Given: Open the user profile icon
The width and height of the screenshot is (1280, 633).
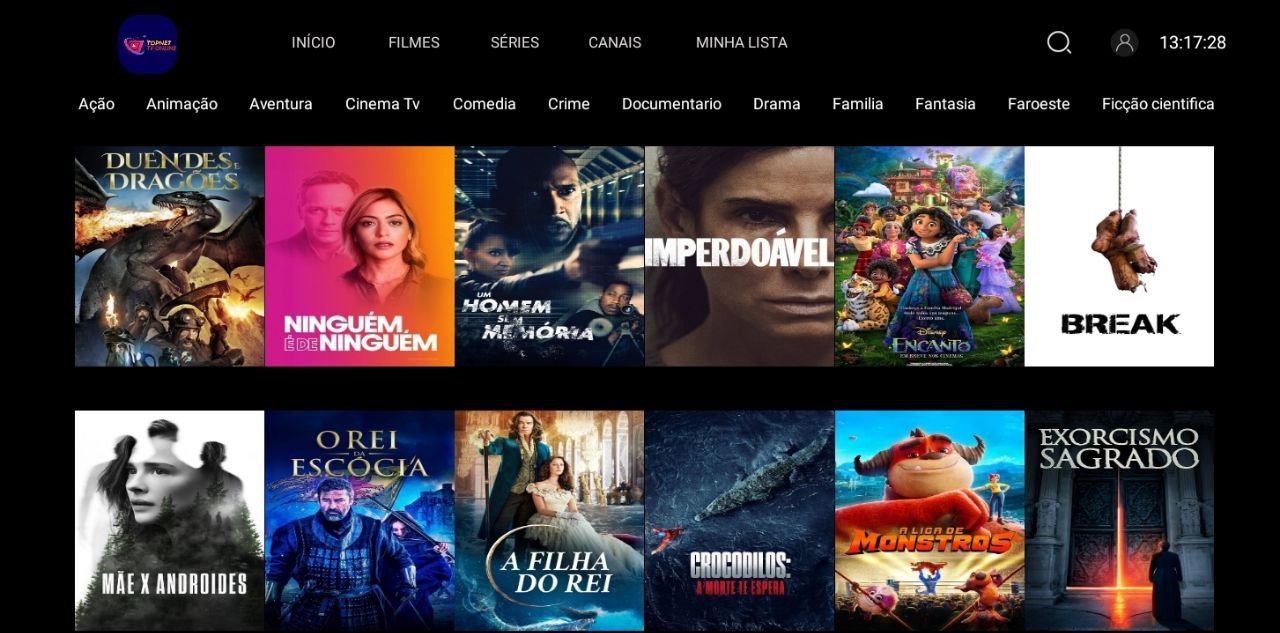Looking at the screenshot, I should [x=1124, y=43].
